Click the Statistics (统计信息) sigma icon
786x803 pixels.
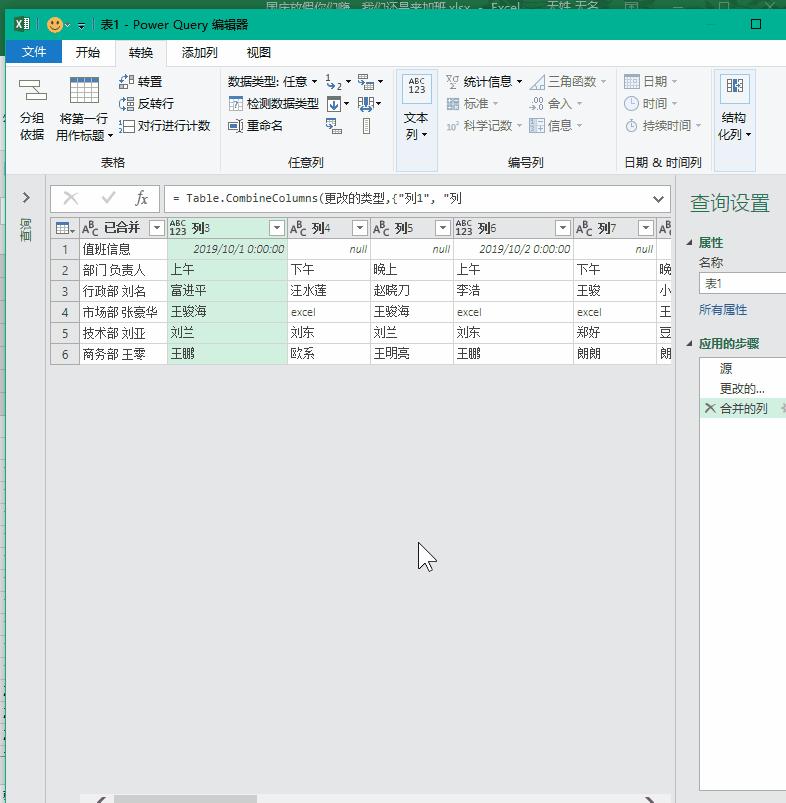(x=452, y=81)
